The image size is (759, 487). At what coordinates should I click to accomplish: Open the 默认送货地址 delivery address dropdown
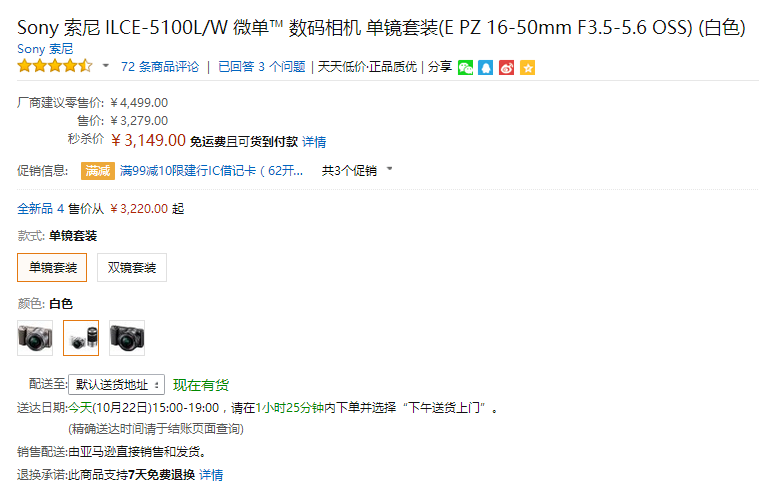click(116, 384)
